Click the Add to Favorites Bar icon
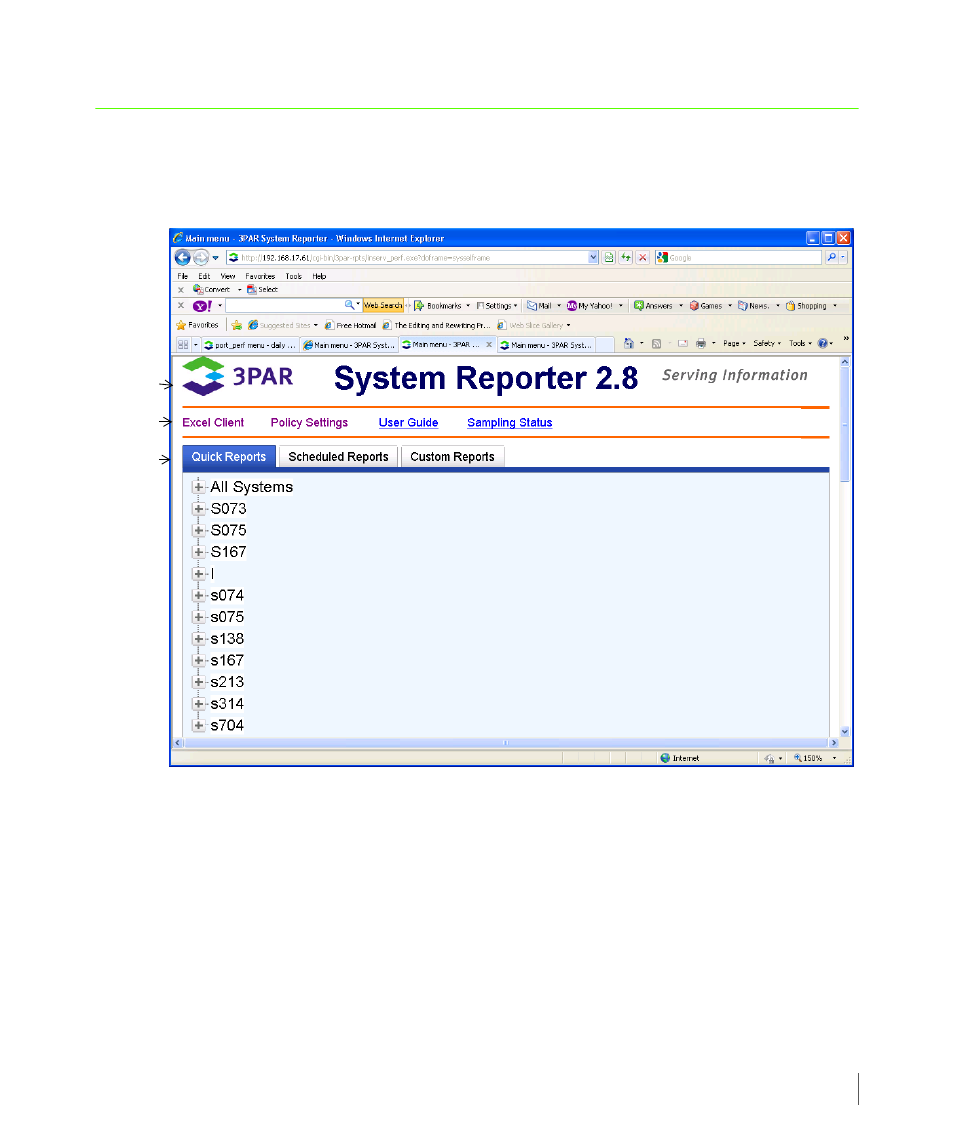The height and width of the screenshot is (1145, 954). [x=237, y=325]
